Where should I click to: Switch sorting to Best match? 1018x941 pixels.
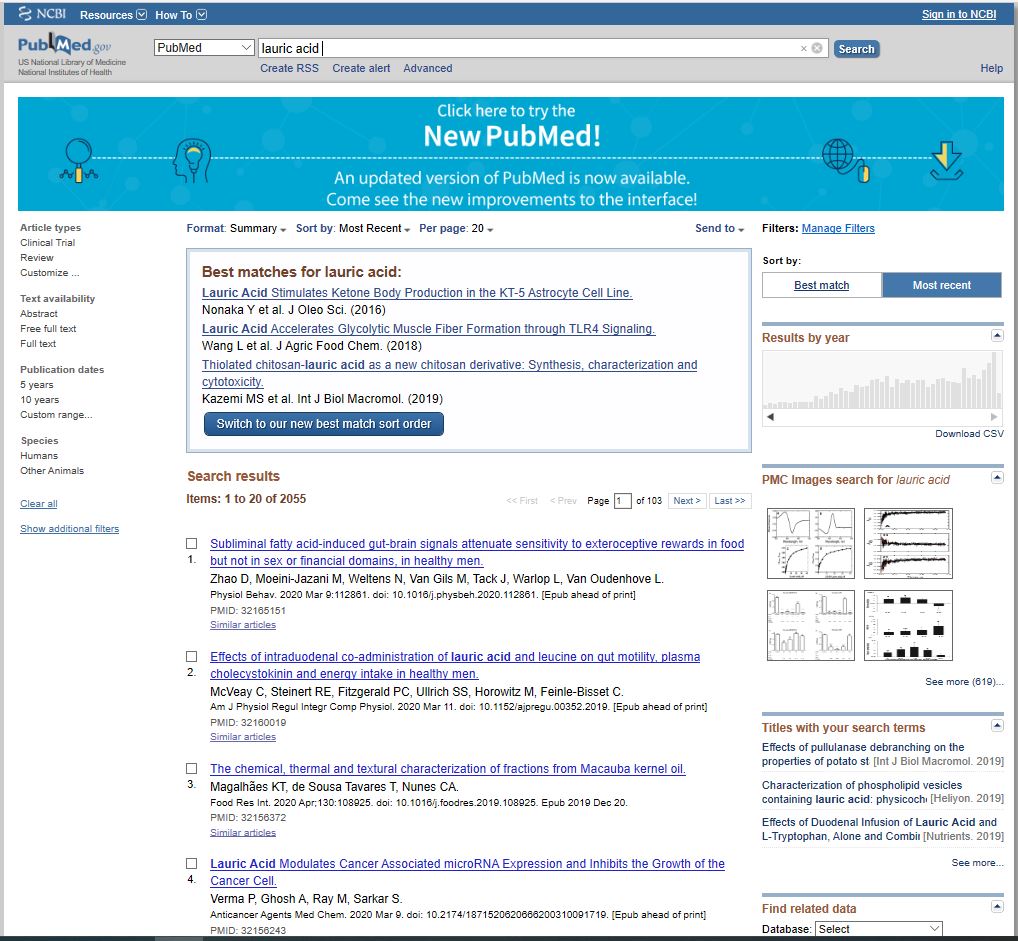821,285
